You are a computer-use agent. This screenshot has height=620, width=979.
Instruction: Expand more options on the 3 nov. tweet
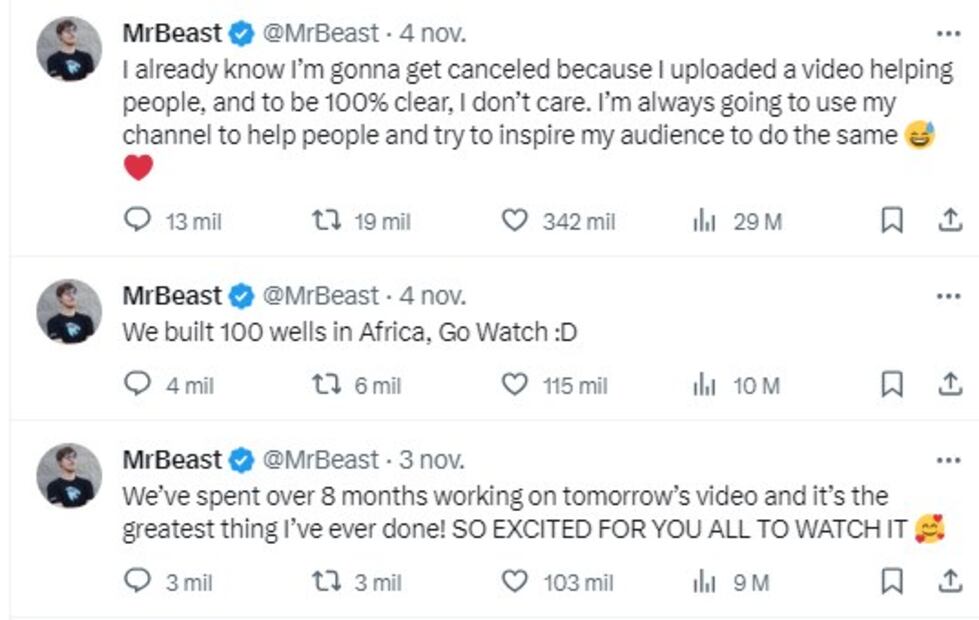coord(947,460)
